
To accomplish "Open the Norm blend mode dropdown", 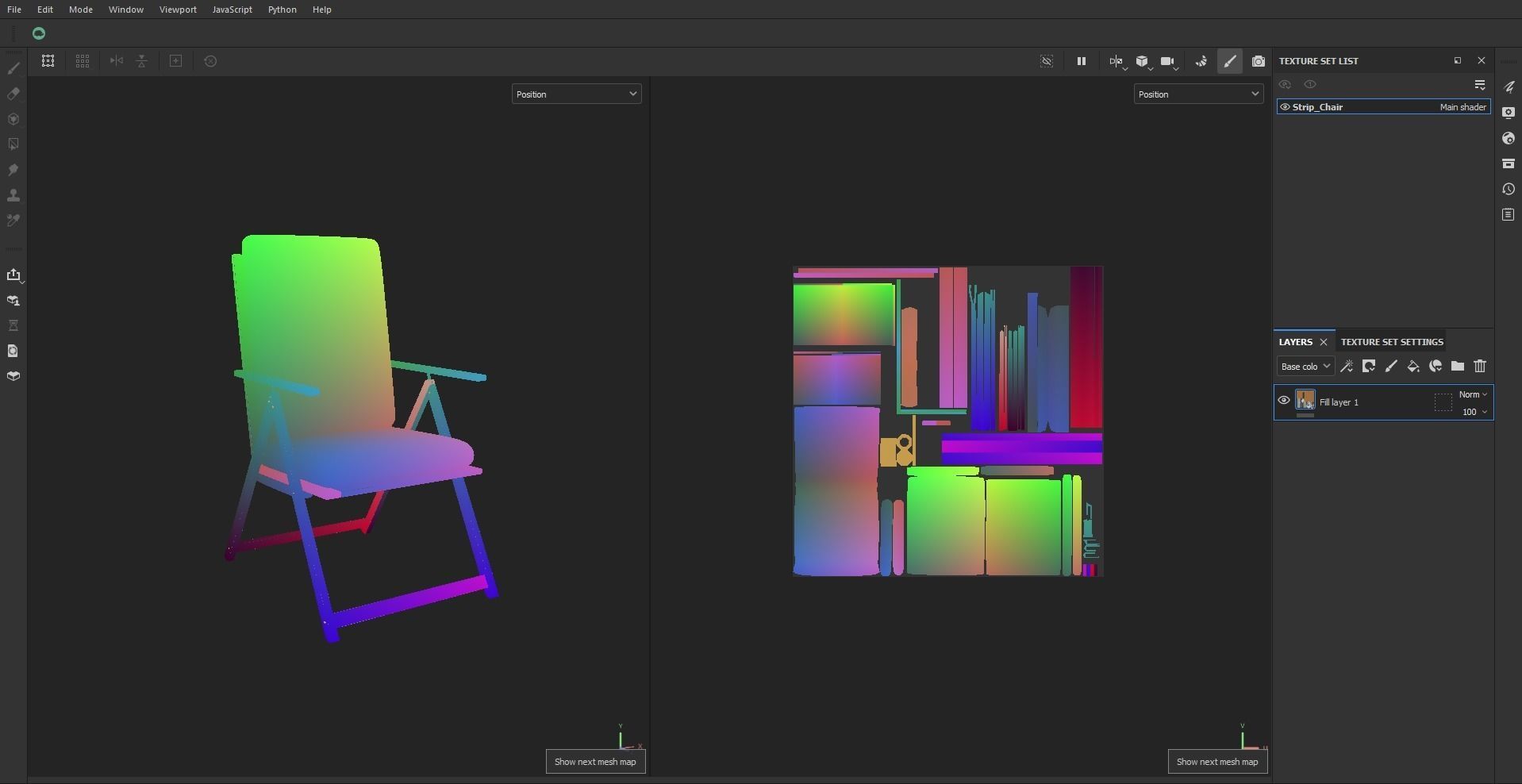I will point(1474,394).
